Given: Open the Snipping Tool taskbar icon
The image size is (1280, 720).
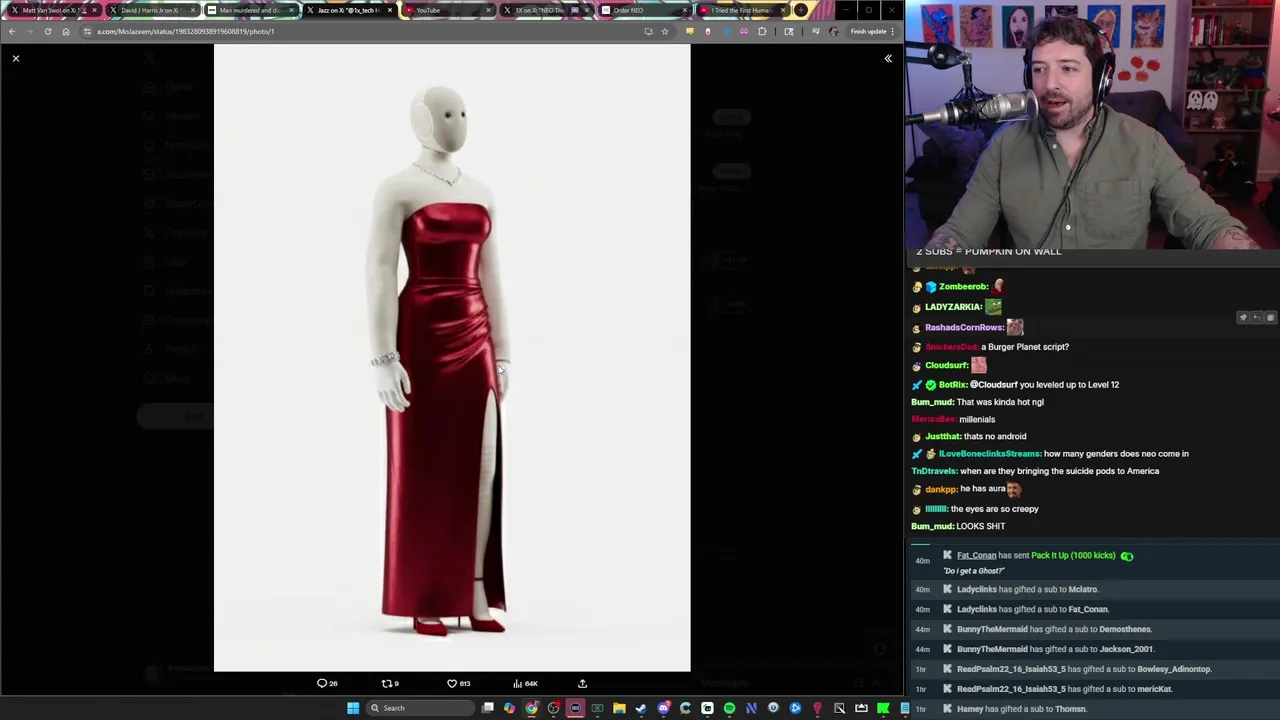Looking at the screenshot, I should pos(839,708).
